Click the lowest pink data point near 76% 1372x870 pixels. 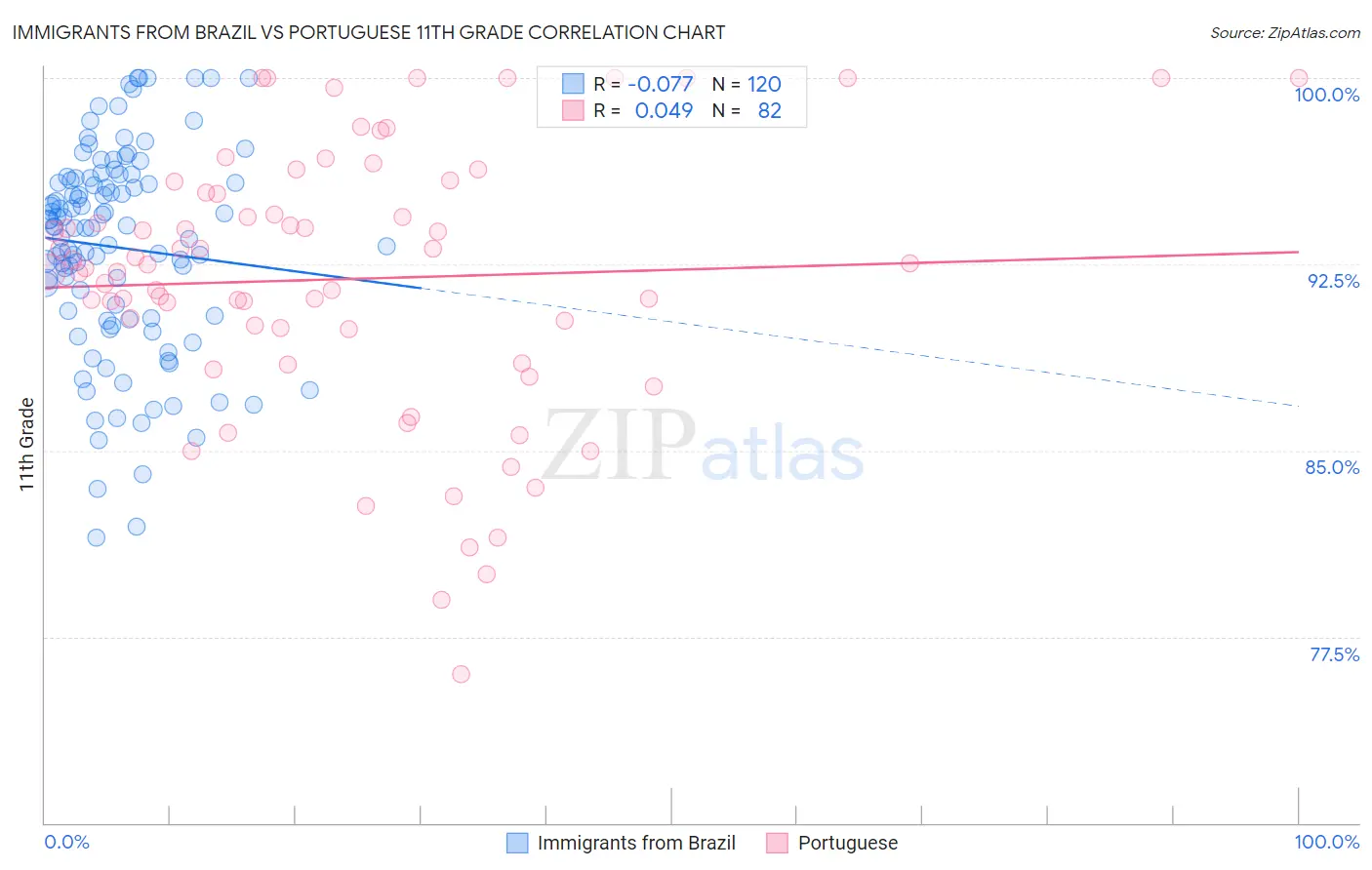(461, 674)
